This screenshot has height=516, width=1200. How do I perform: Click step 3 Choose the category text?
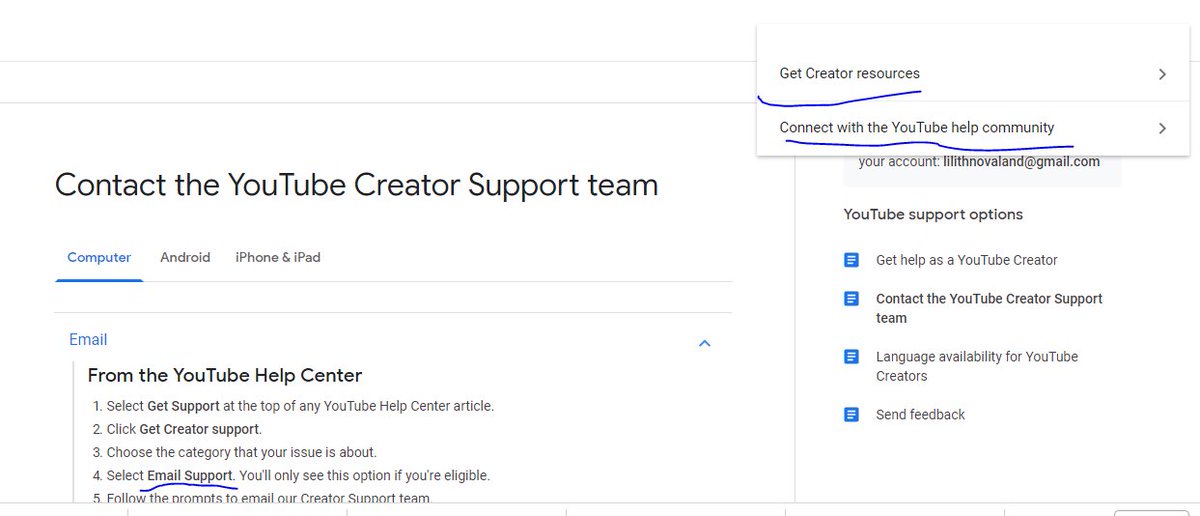[241, 452]
